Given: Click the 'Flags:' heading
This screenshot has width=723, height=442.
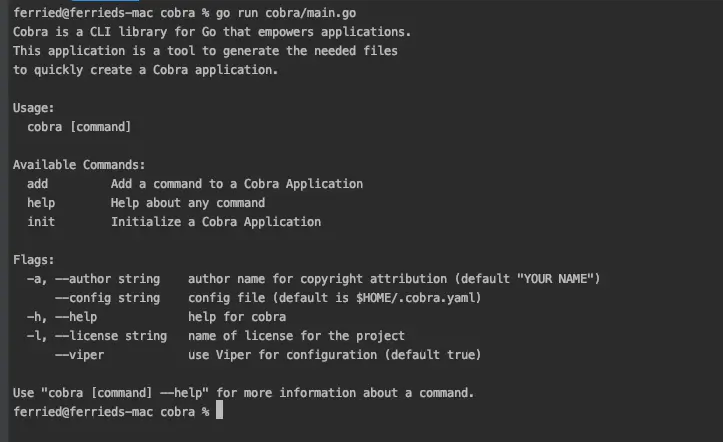Looking at the screenshot, I should pyautogui.click(x=34, y=260).
